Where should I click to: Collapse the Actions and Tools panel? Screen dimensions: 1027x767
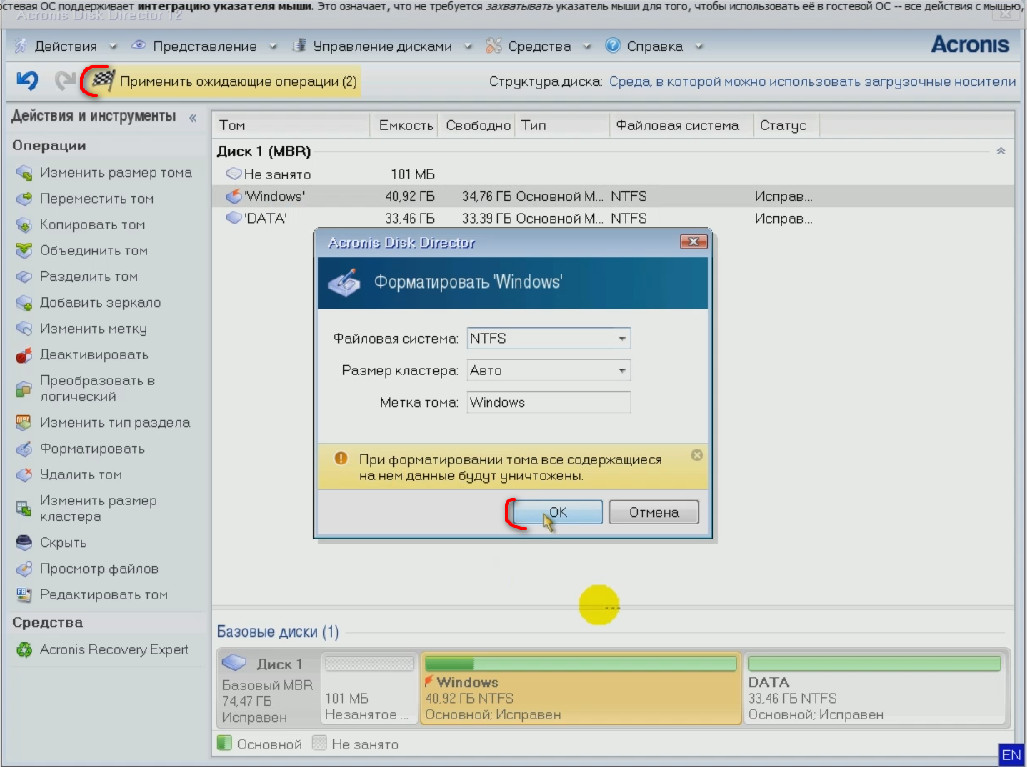193,118
